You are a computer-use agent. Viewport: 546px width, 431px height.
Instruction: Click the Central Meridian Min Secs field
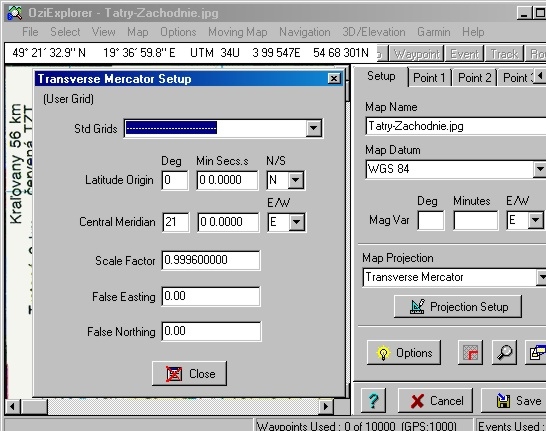pos(228,222)
